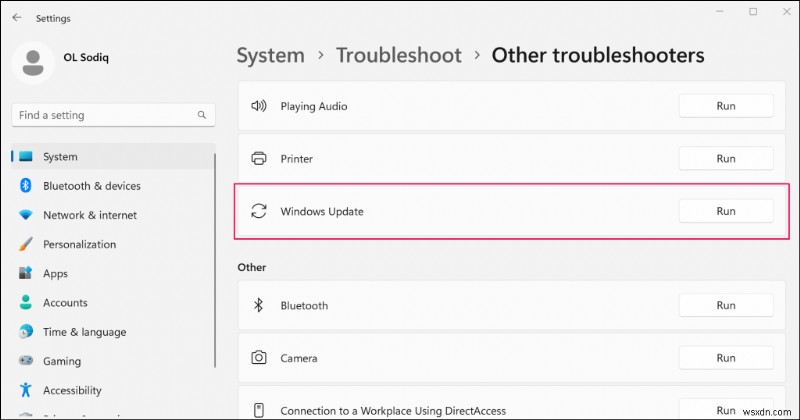
Task: Open the System settings category
Action: (113, 157)
